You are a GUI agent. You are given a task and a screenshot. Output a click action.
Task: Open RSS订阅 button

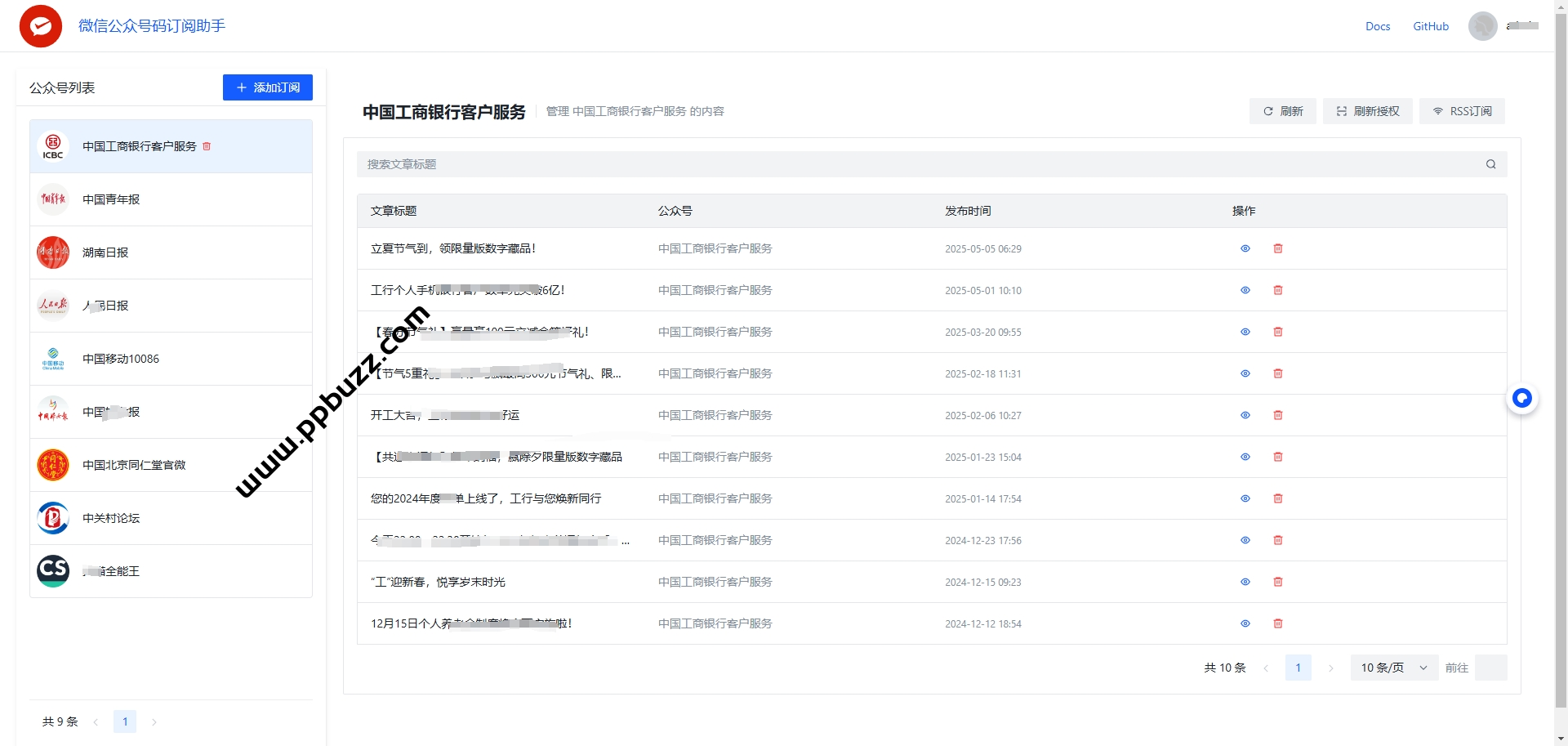pyautogui.click(x=1462, y=111)
